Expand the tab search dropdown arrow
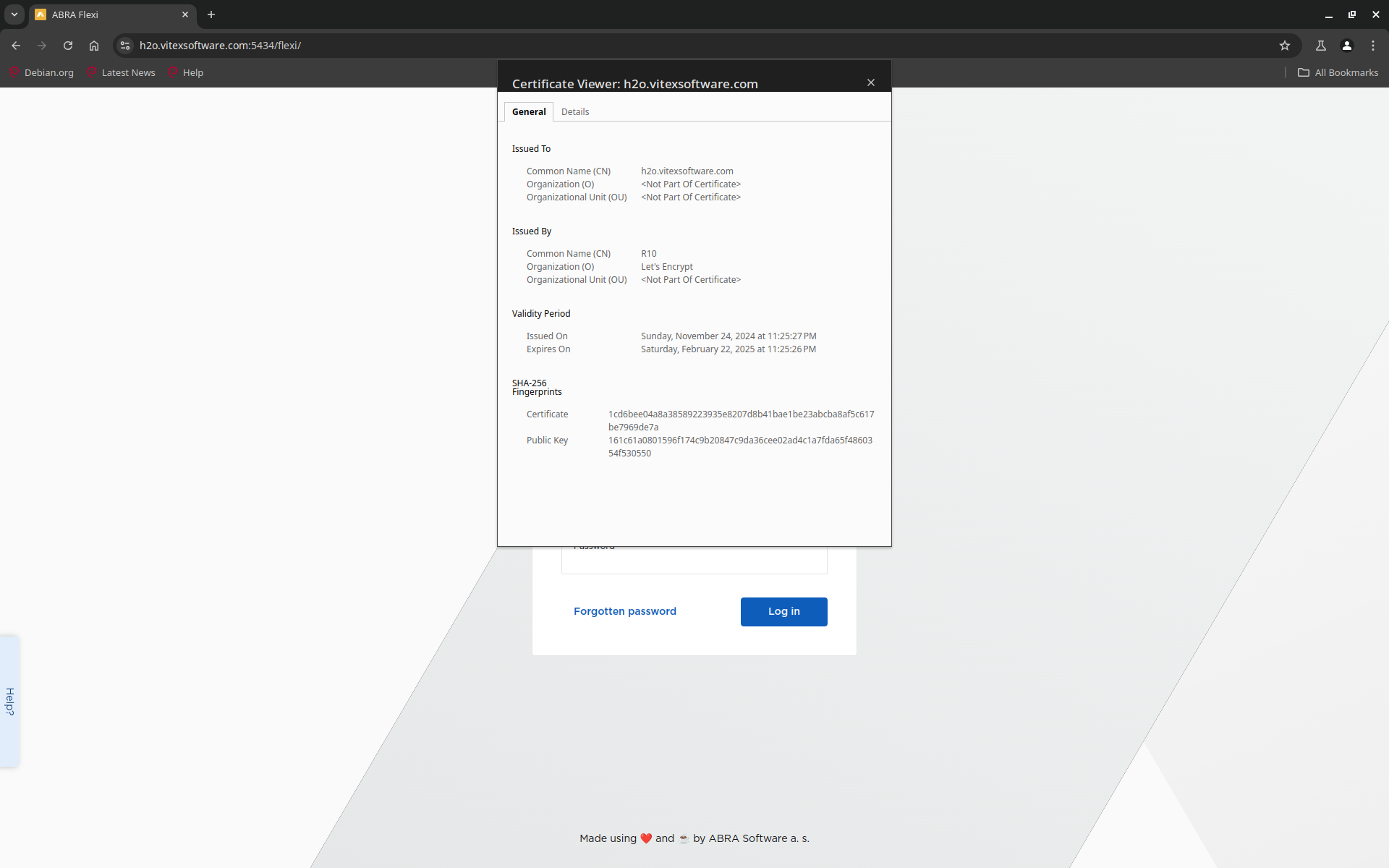 (x=14, y=14)
